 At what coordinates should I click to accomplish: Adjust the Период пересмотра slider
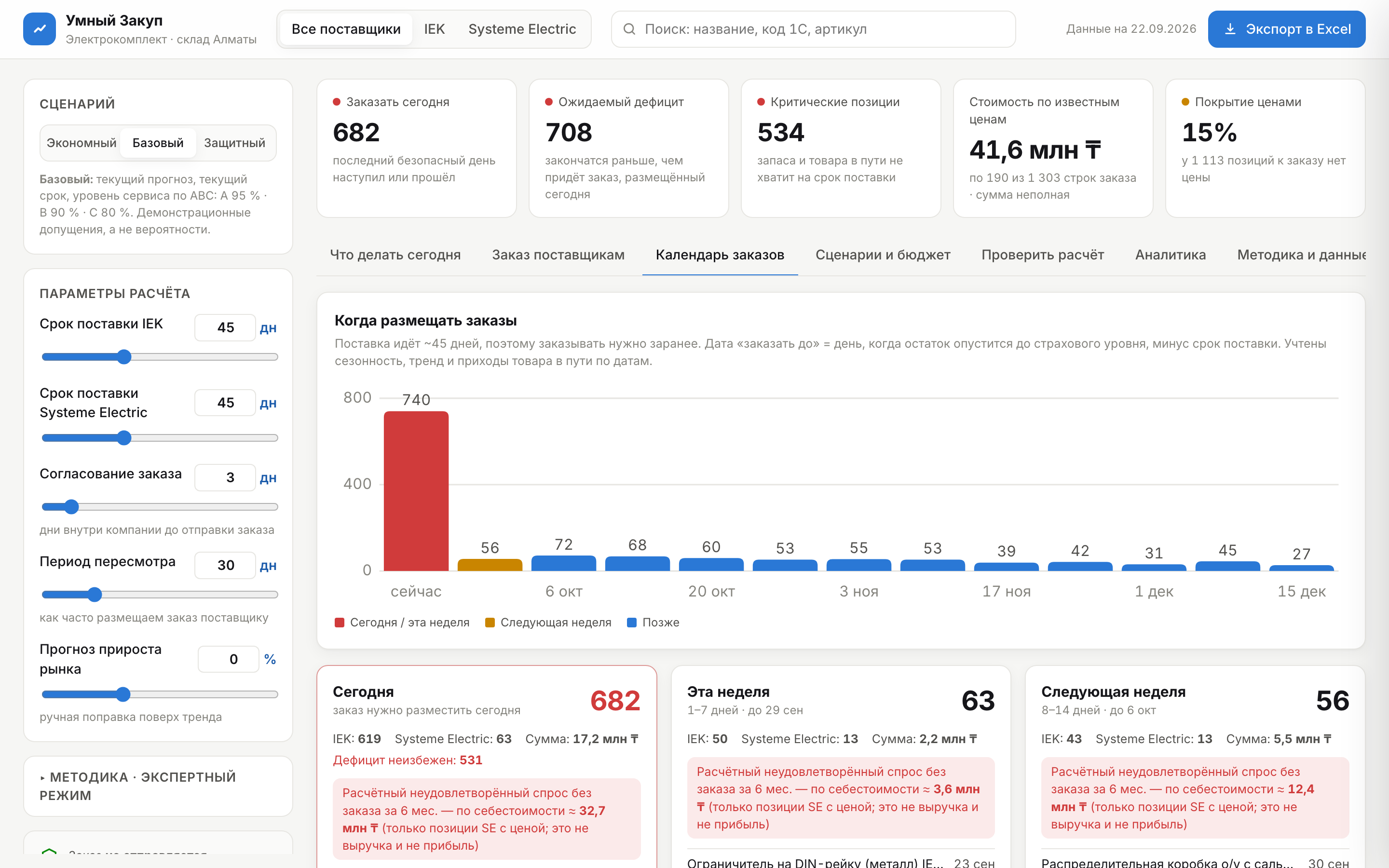tap(160, 595)
